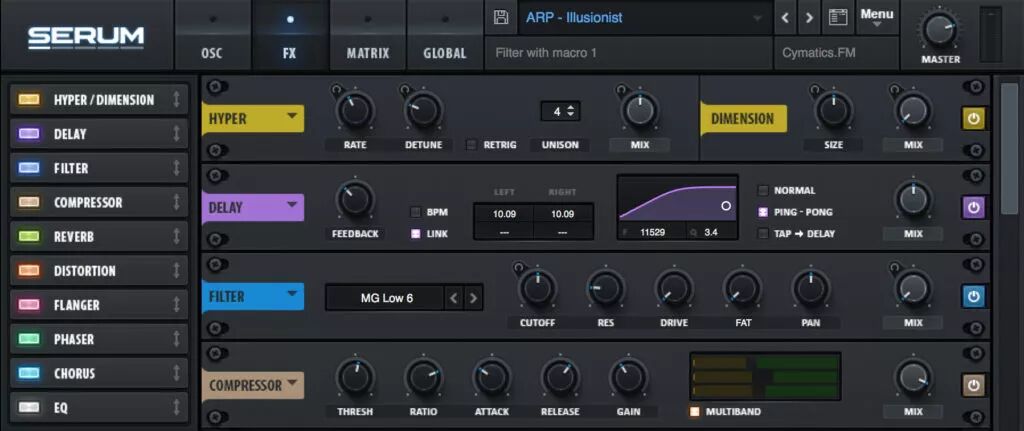
Task: Switch to the MATRIX tab
Action: tap(368, 34)
